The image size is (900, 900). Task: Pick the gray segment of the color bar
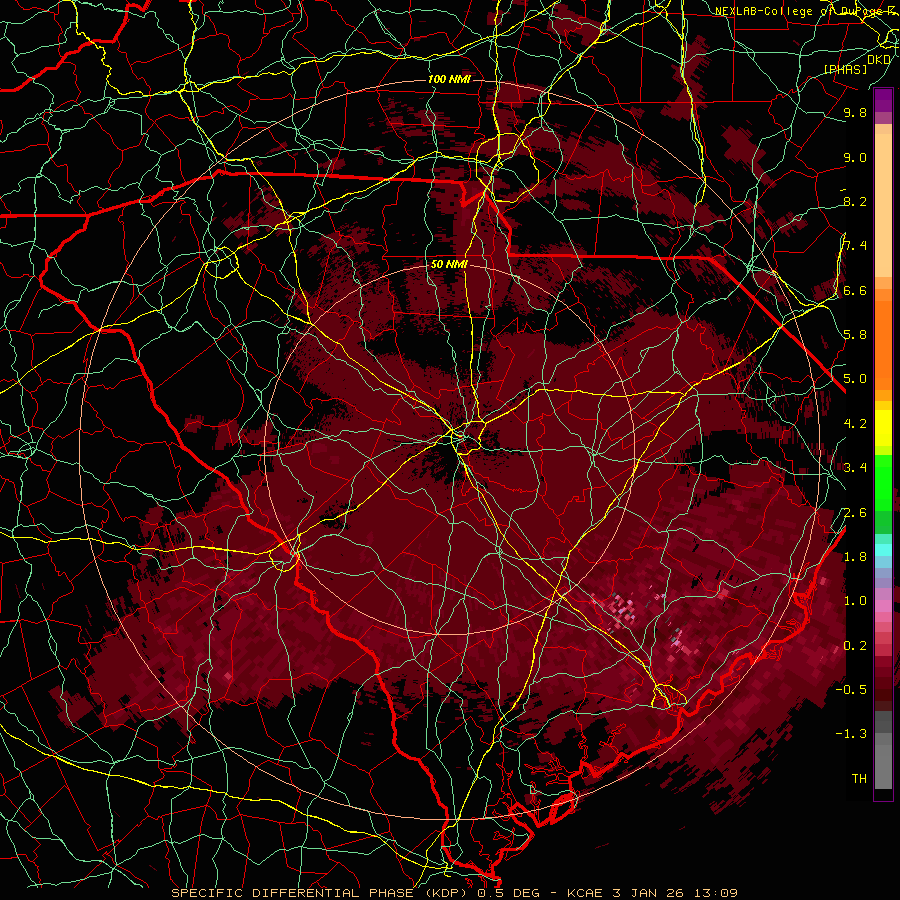pos(883,761)
